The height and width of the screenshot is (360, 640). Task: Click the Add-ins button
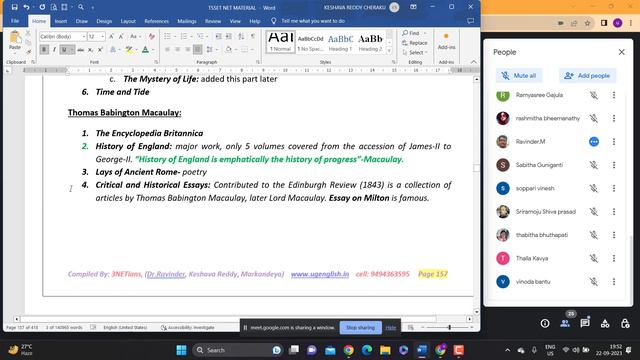point(446,41)
